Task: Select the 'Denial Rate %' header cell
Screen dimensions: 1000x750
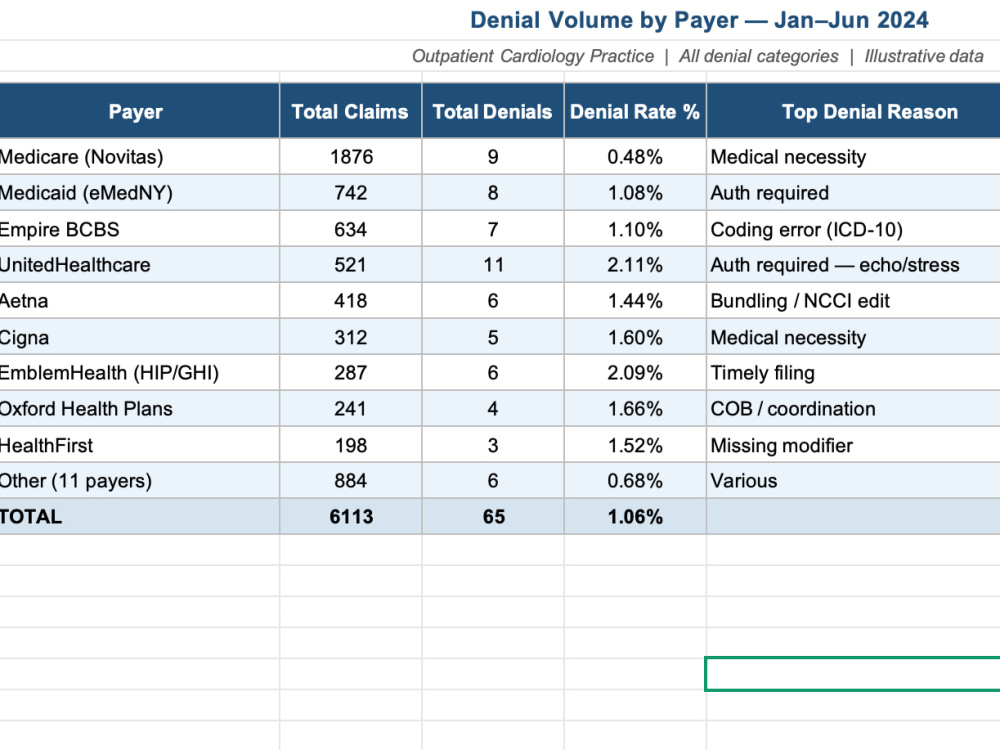Action: pyautogui.click(x=635, y=111)
